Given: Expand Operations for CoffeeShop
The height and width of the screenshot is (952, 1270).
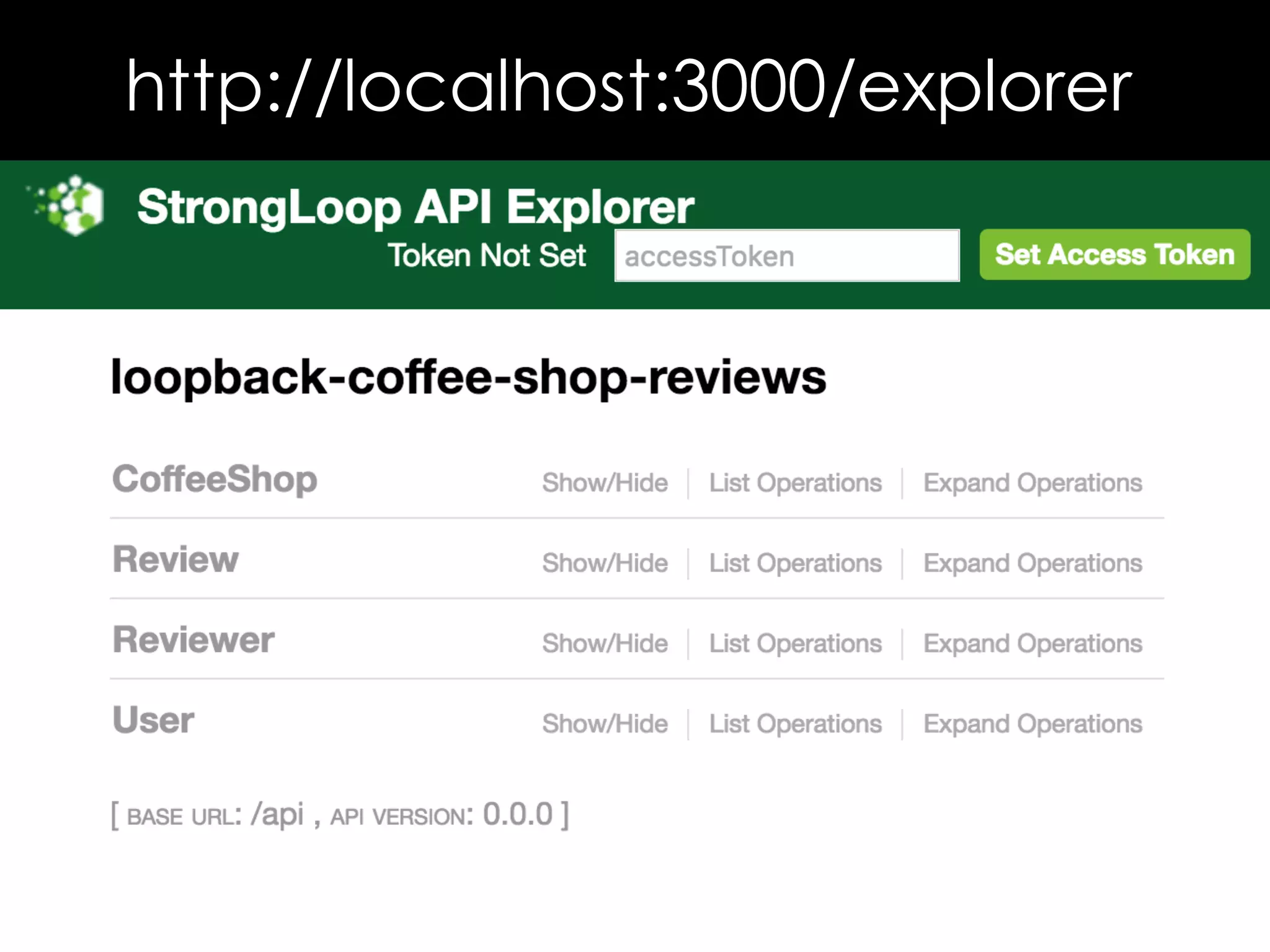Looking at the screenshot, I should click(x=1032, y=483).
